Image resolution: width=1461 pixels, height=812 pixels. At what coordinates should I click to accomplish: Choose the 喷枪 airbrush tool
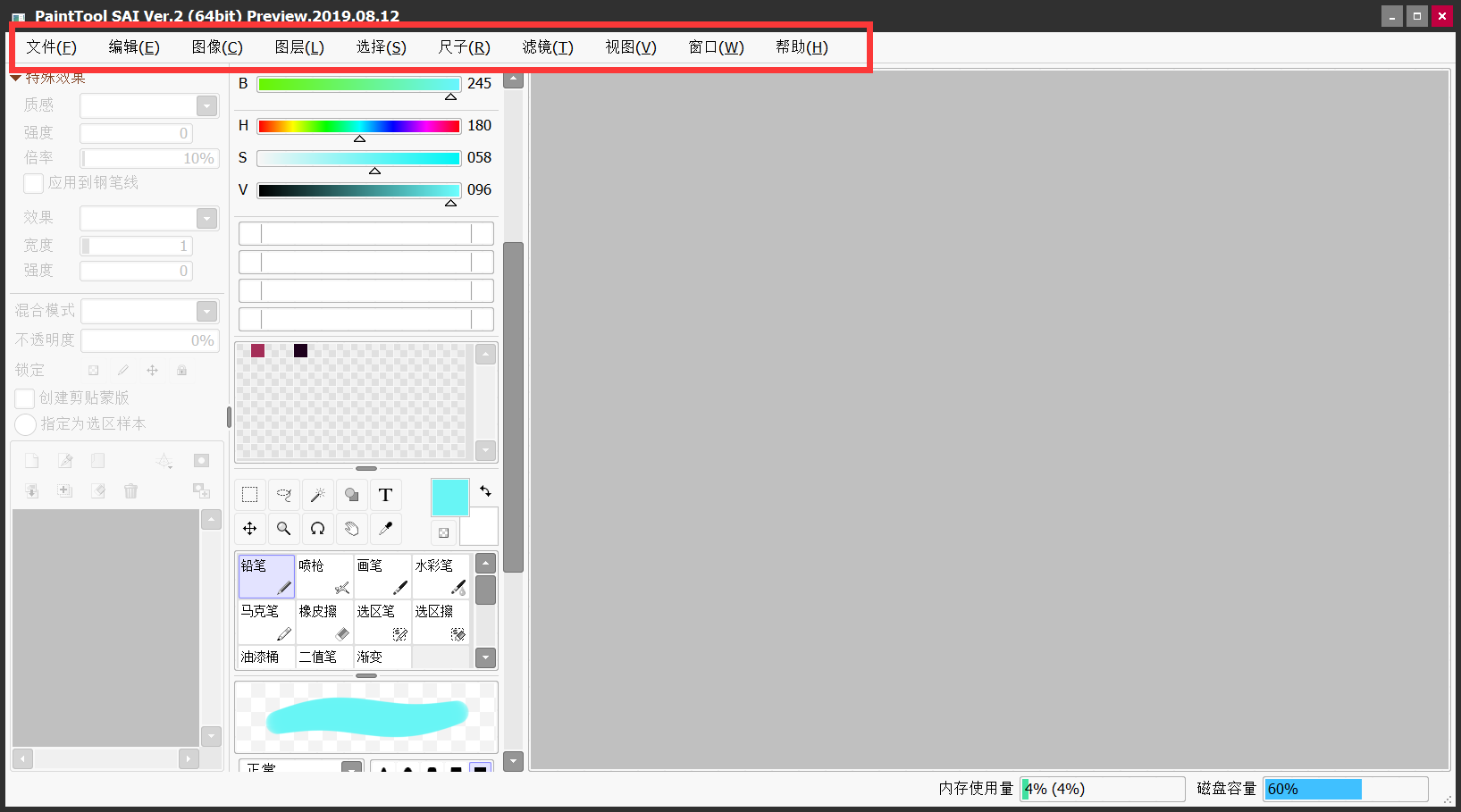324,576
